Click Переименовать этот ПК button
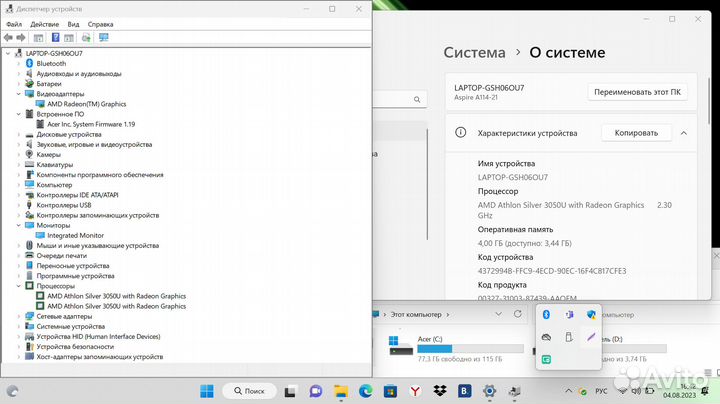The width and height of the screenshot is (720, 404). [637, 92]
